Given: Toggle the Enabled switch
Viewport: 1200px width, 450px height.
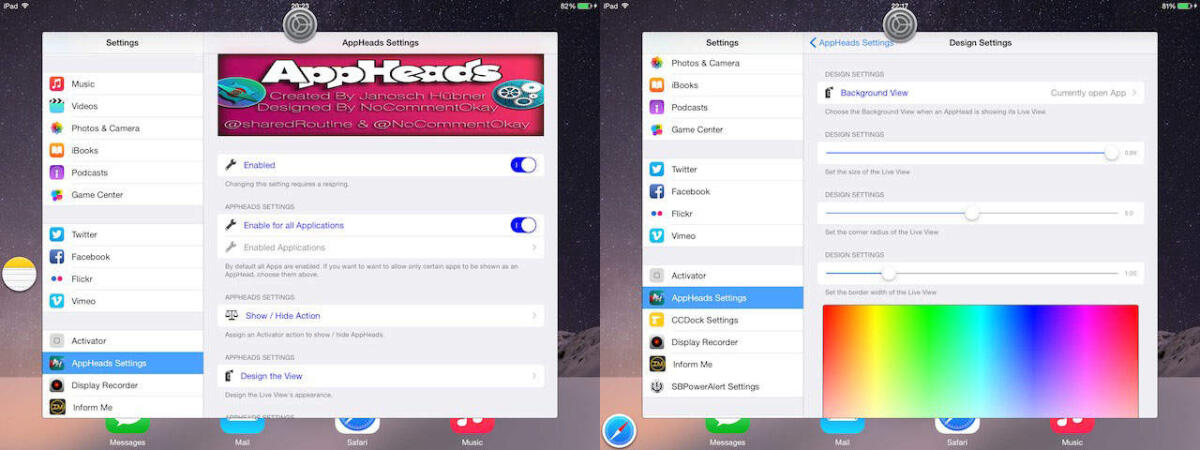Looking at the screenshot, I should (x=523, y=165).
